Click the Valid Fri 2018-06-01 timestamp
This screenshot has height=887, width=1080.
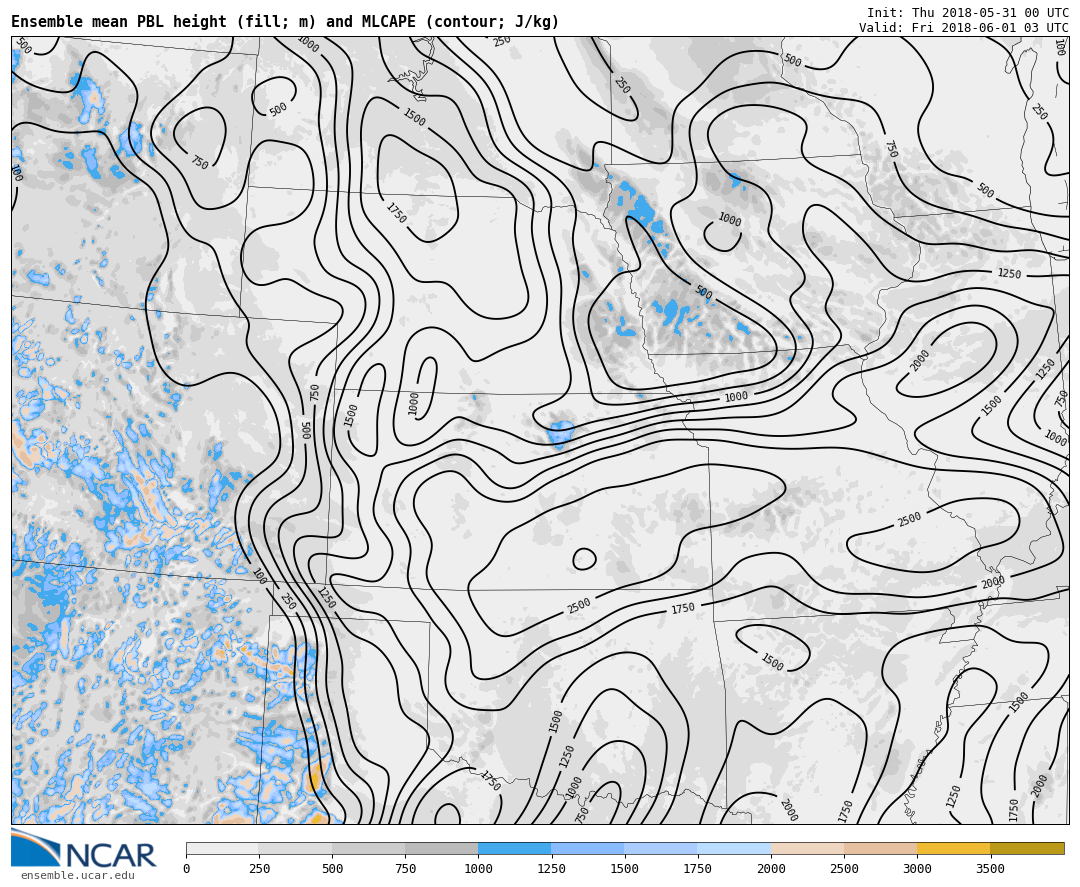pos(963,28)
